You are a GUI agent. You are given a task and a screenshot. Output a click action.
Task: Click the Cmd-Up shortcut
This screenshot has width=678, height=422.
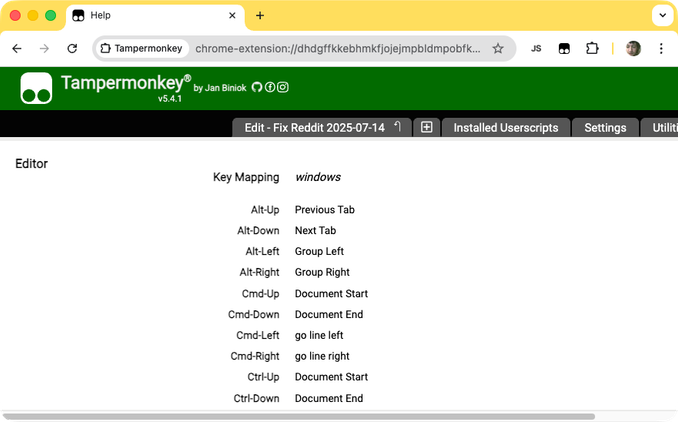click(x=261, y=294)
